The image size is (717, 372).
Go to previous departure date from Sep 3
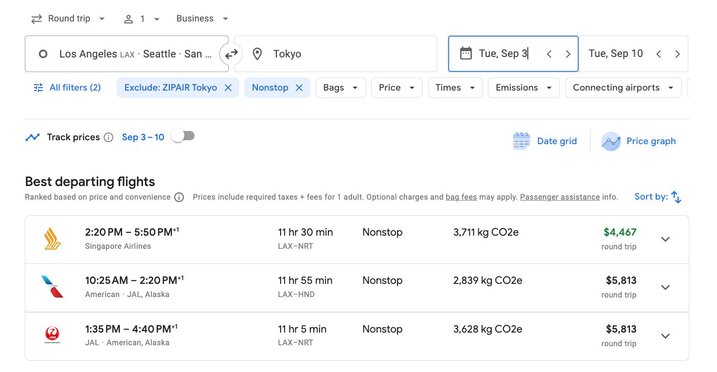pos(549,54)
